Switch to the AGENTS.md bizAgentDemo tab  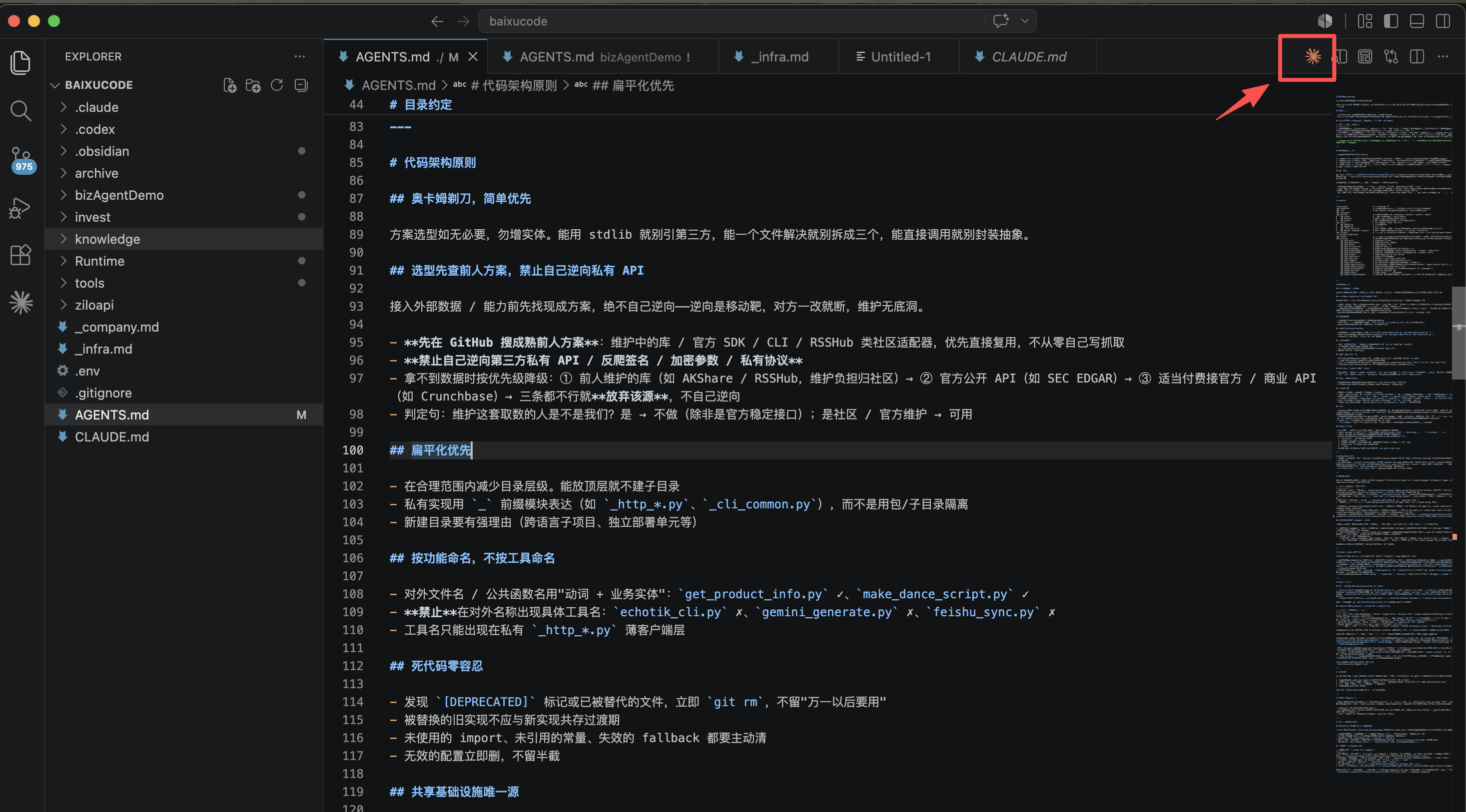[x=603, y=56]
